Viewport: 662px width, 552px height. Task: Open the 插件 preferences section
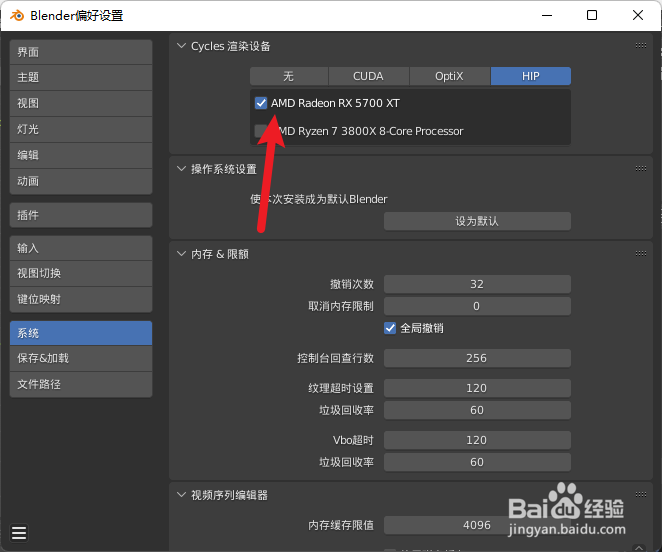81,215
